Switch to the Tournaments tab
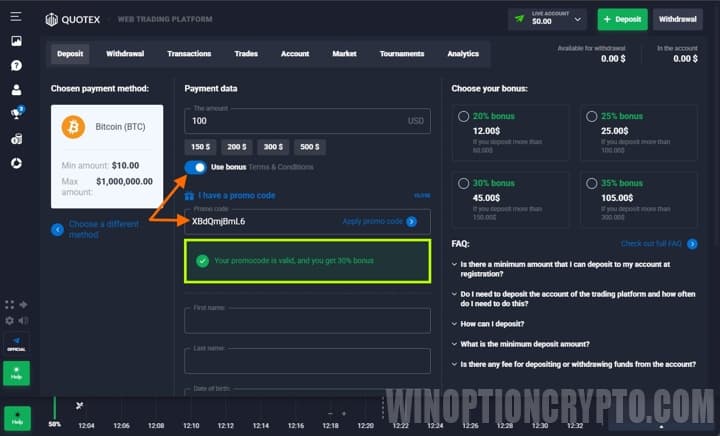Screen dimensions: 720x436 point(402,54)
